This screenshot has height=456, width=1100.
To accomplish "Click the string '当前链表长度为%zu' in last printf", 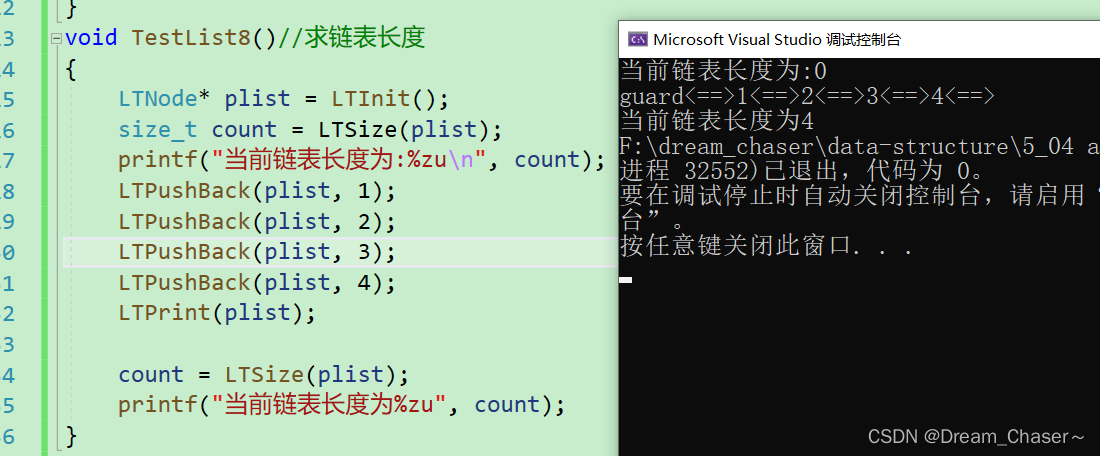I will coord(330,405).
